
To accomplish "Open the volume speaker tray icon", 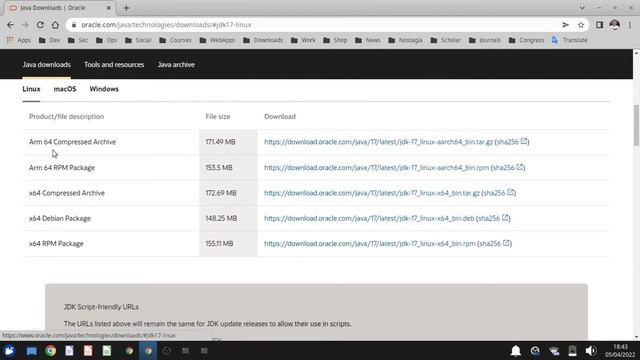I will [x=591, y=351].
